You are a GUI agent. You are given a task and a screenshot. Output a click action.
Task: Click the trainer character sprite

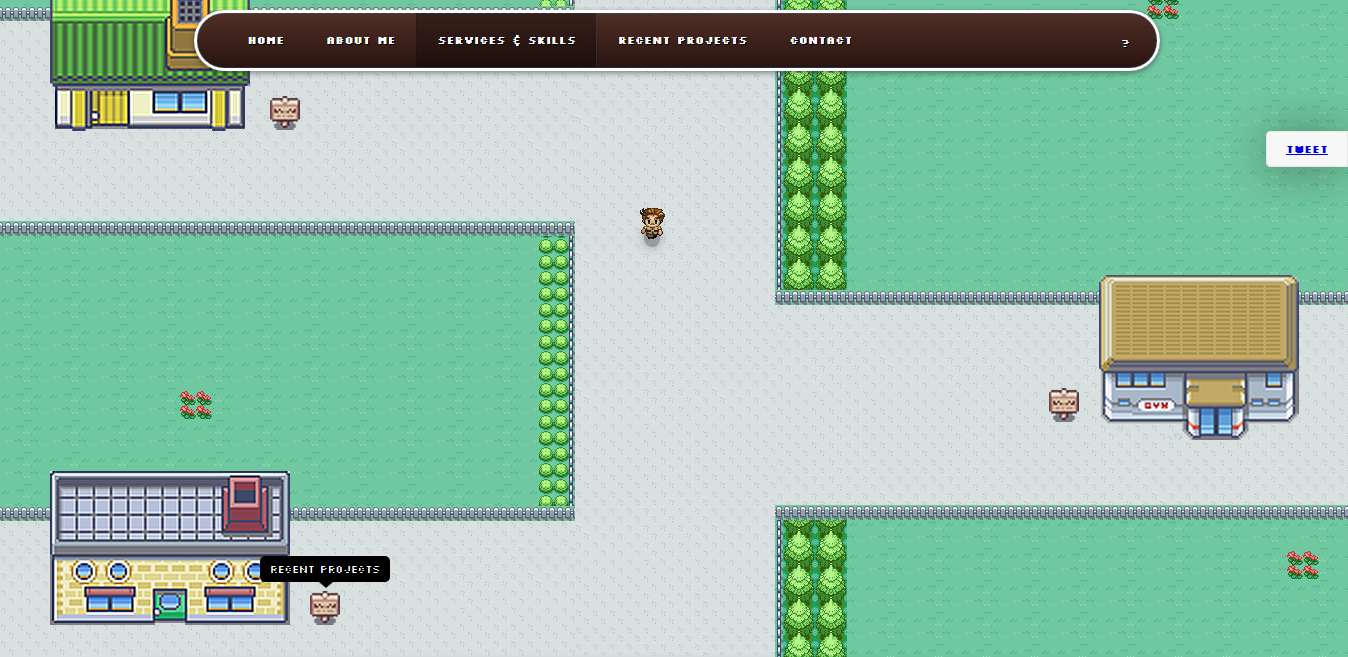coord(652,224)
